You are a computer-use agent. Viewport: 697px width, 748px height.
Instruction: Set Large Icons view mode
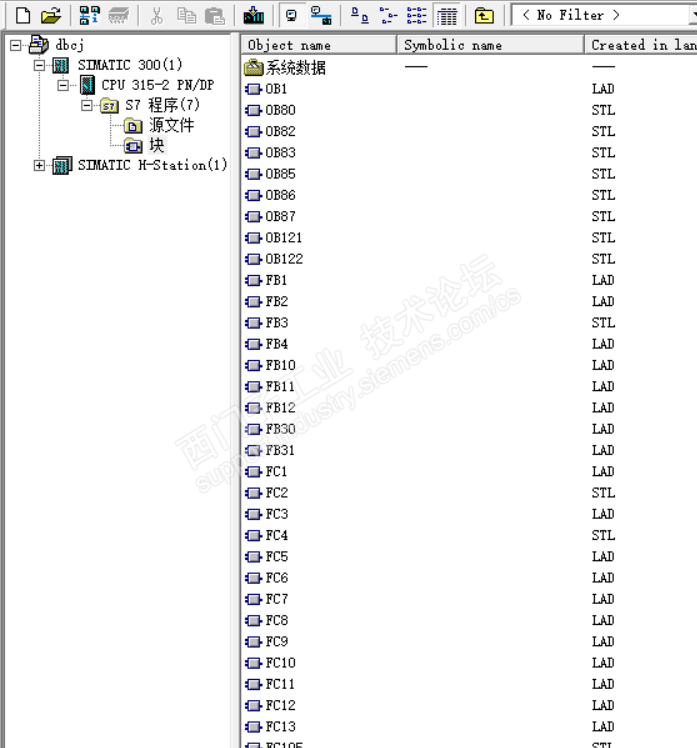pos(359,16)
